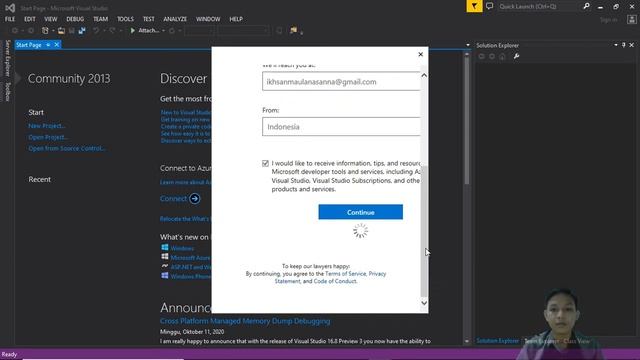
Task: Expand the Attach button dropdown arrow
Action: [x=163, y=31]
